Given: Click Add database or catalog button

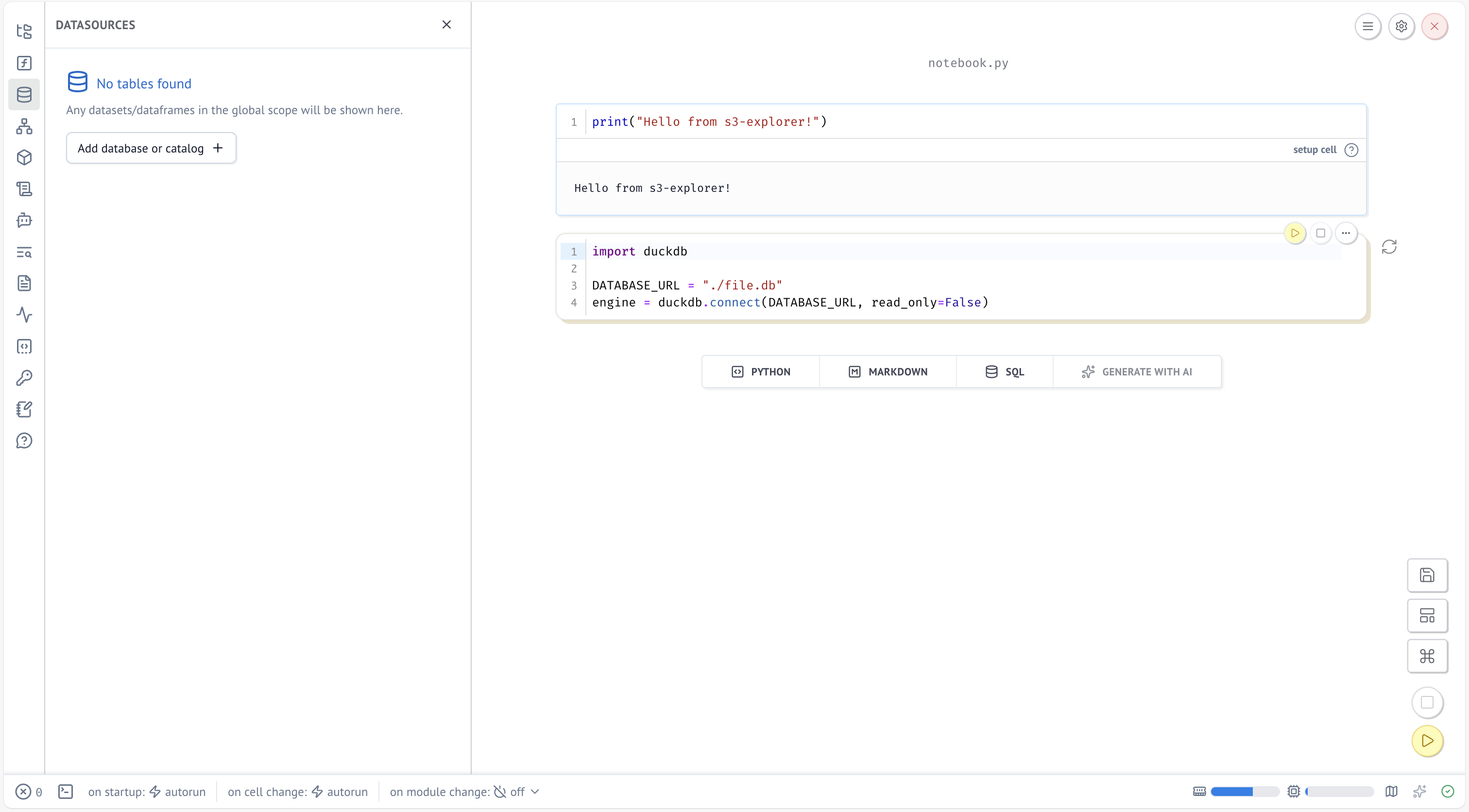Looking at the screenshot, I should point(151,148).
